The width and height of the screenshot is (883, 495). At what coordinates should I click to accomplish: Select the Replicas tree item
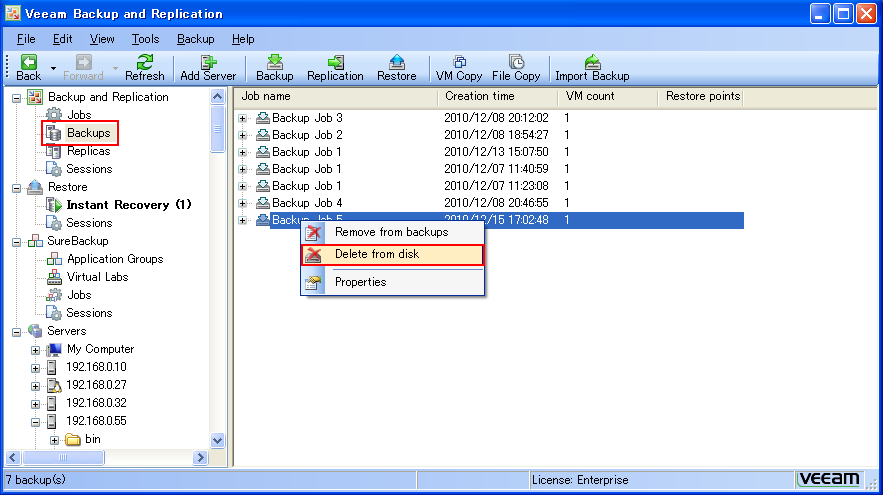click(x=88, y=151)
